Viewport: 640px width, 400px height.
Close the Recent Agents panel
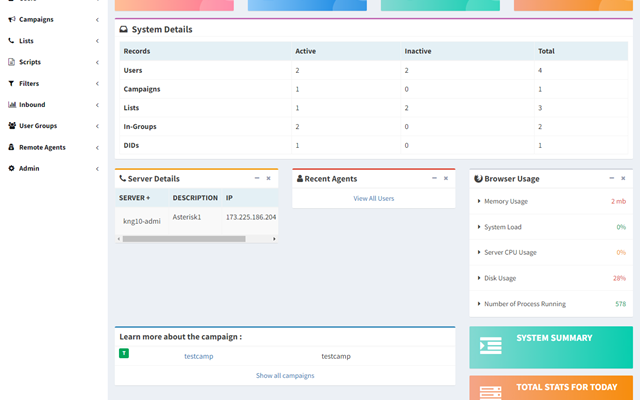point(446,178)
